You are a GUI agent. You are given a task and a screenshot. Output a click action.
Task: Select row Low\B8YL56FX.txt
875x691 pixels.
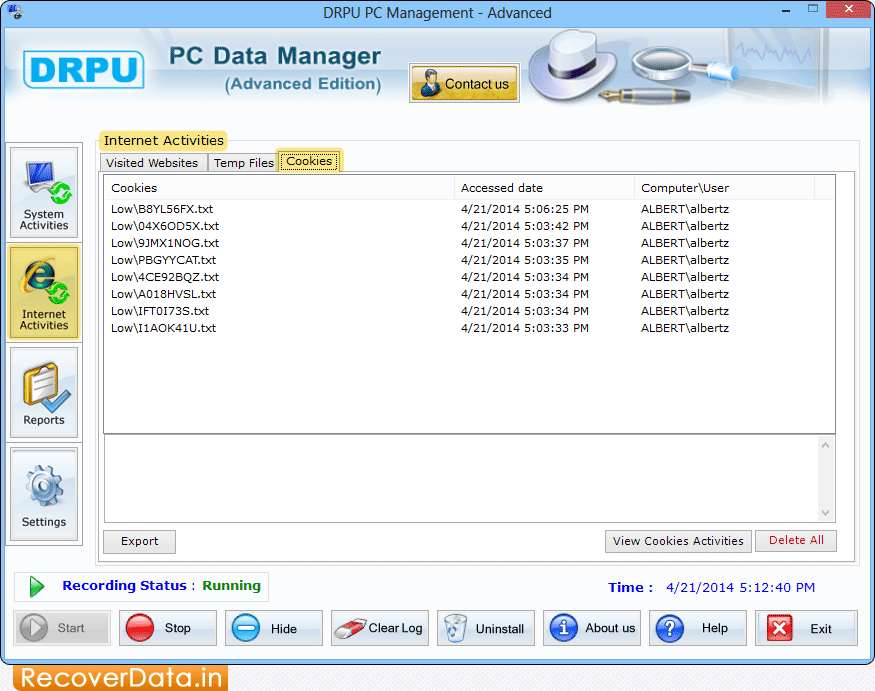(469, 209)
